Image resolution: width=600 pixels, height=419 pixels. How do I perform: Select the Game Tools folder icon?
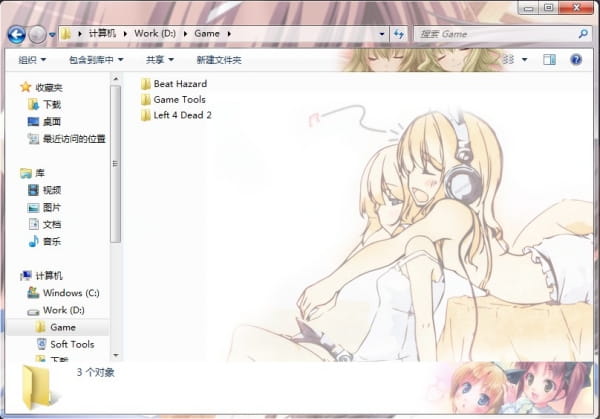[x=145, y=99]
